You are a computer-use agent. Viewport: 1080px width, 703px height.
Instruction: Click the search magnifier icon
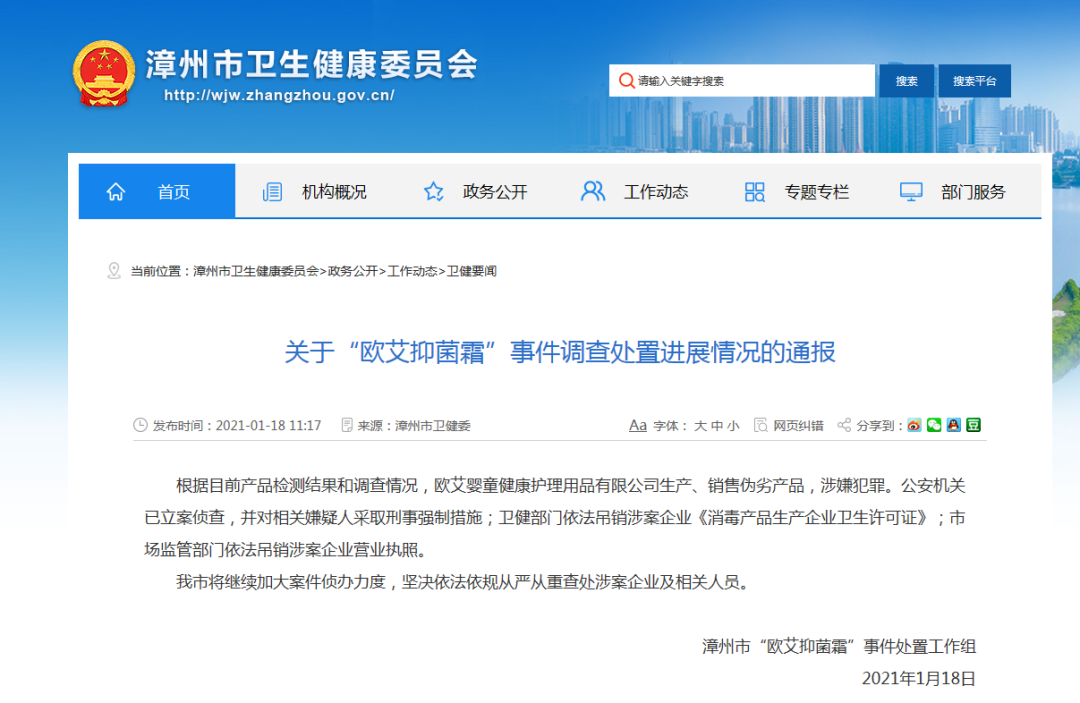point(626,81)
